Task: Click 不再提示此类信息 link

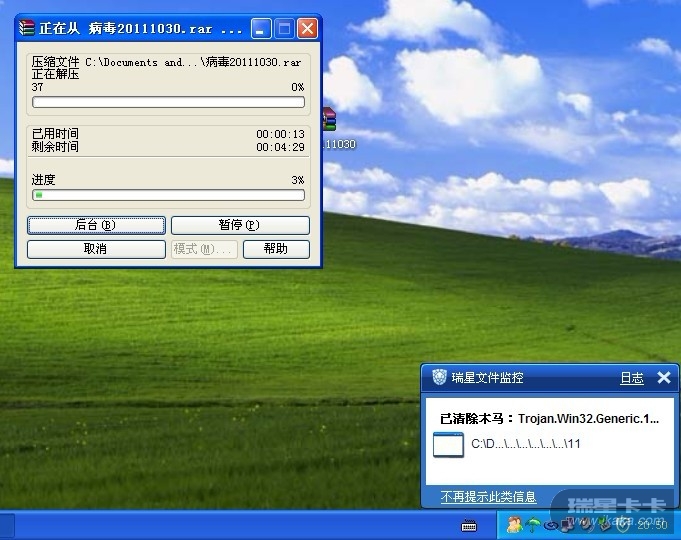Action: click(489, 496)
